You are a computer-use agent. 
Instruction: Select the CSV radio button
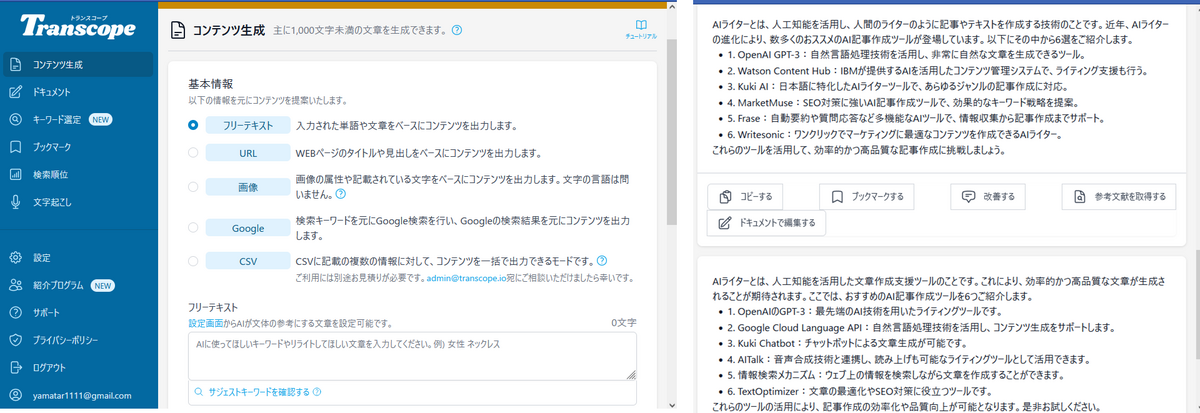[x=193, y=260]
